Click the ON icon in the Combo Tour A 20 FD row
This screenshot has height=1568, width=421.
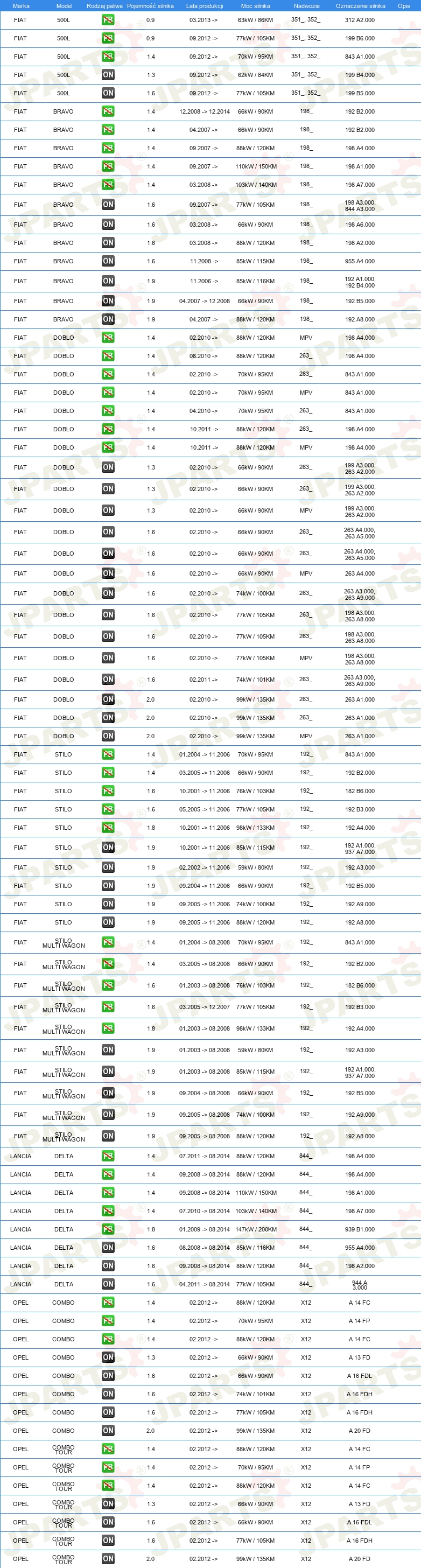point(108,1559)
